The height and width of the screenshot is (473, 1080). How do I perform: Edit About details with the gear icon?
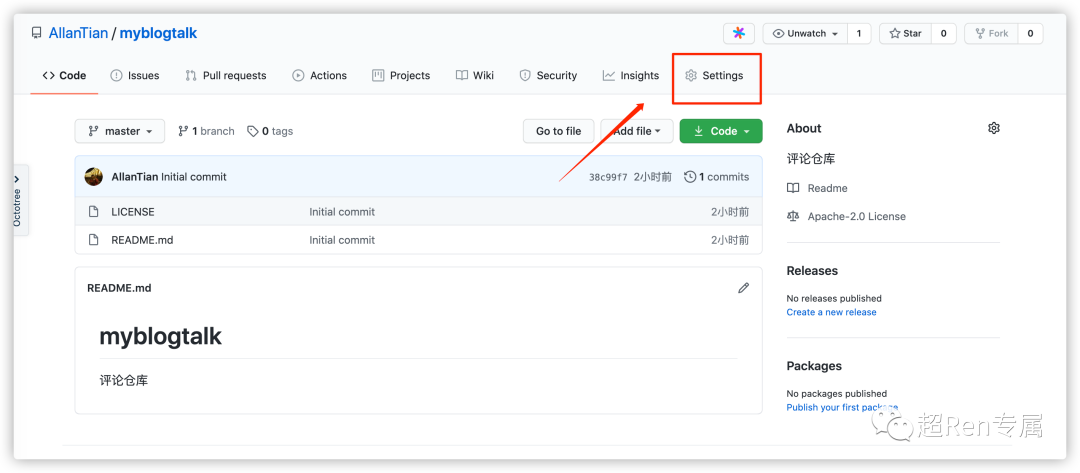[x=993, y=128]
